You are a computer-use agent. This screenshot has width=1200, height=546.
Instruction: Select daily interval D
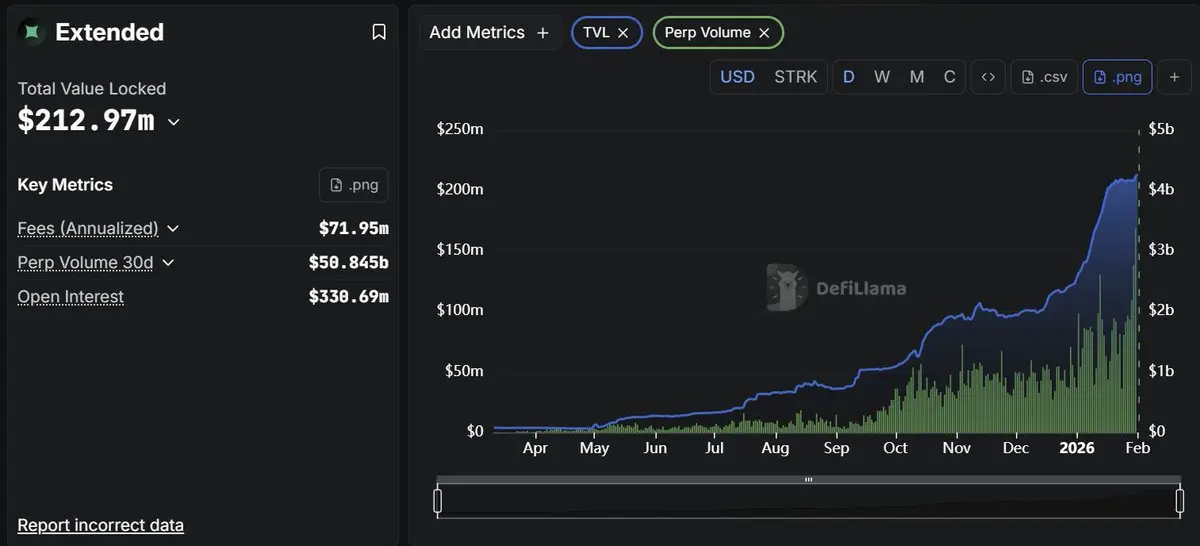[x=849, y=77]
